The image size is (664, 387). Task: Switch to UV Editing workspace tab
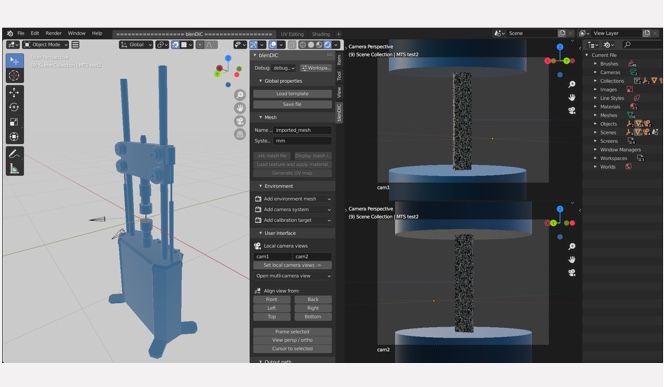(292, 34)
